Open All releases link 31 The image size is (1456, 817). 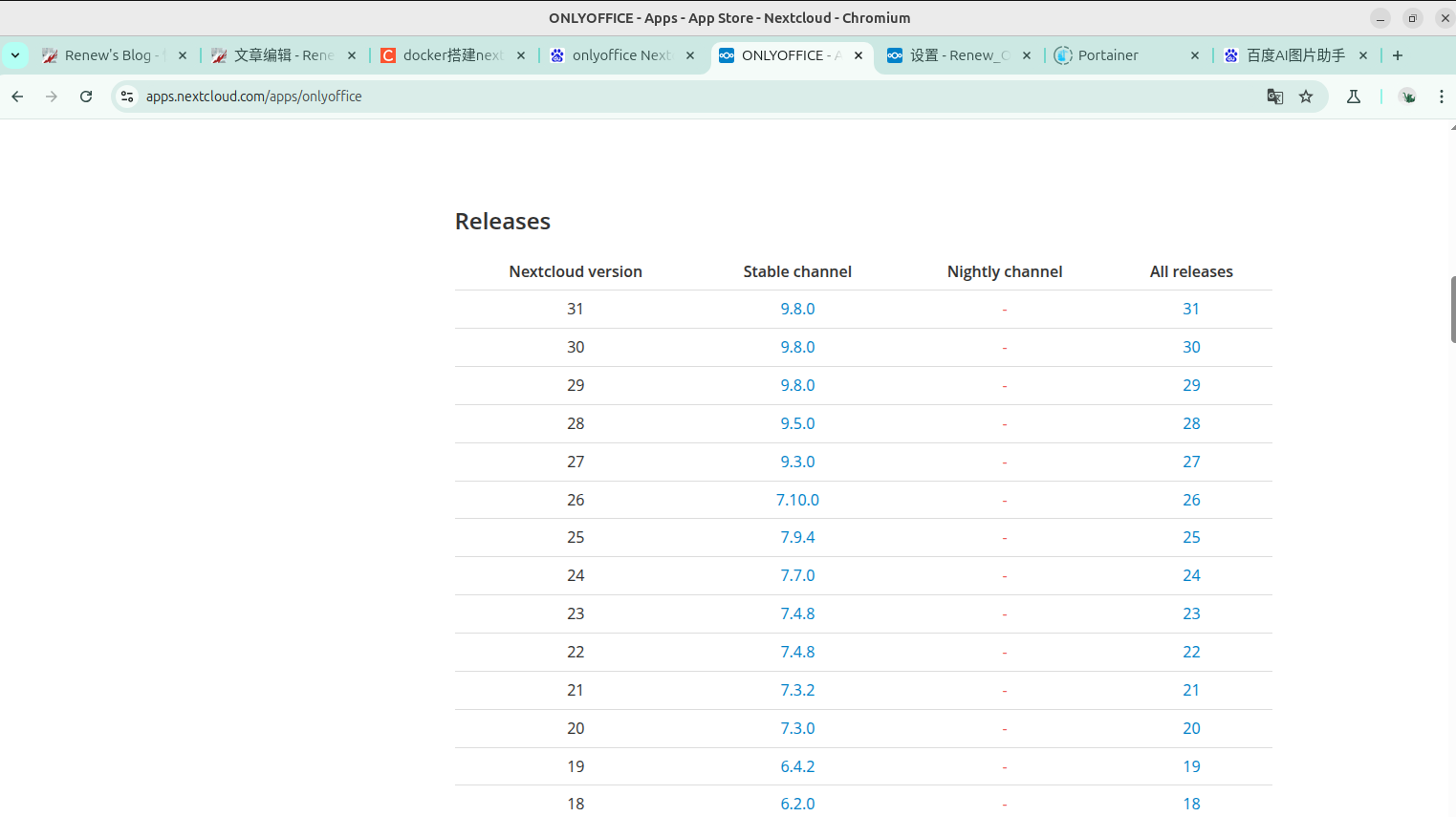1191,309
